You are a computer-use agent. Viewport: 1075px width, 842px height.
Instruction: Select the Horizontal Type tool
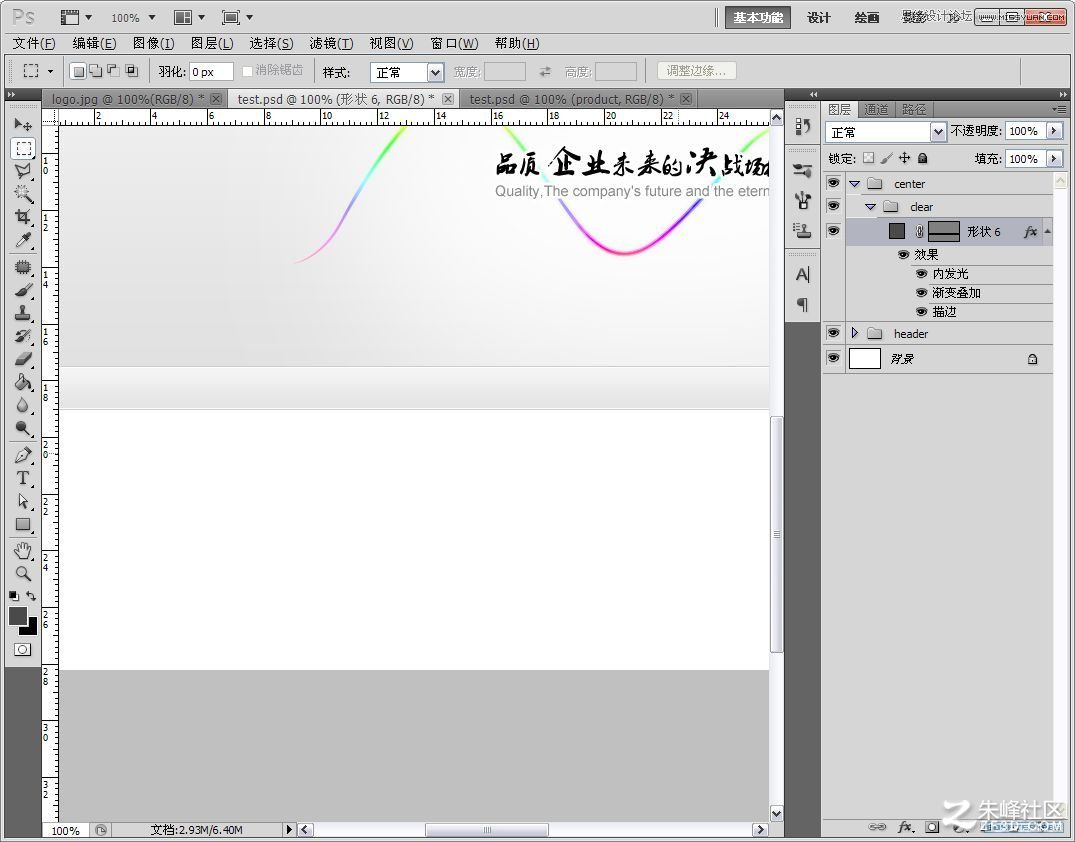point(23,478)
